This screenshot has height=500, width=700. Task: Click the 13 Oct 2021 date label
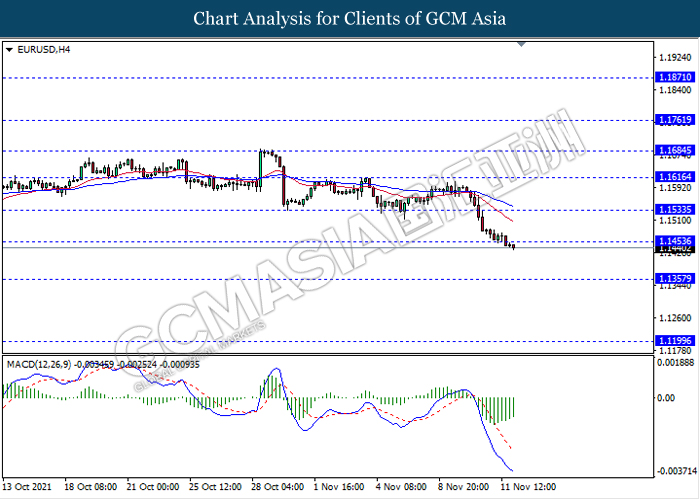27,487
